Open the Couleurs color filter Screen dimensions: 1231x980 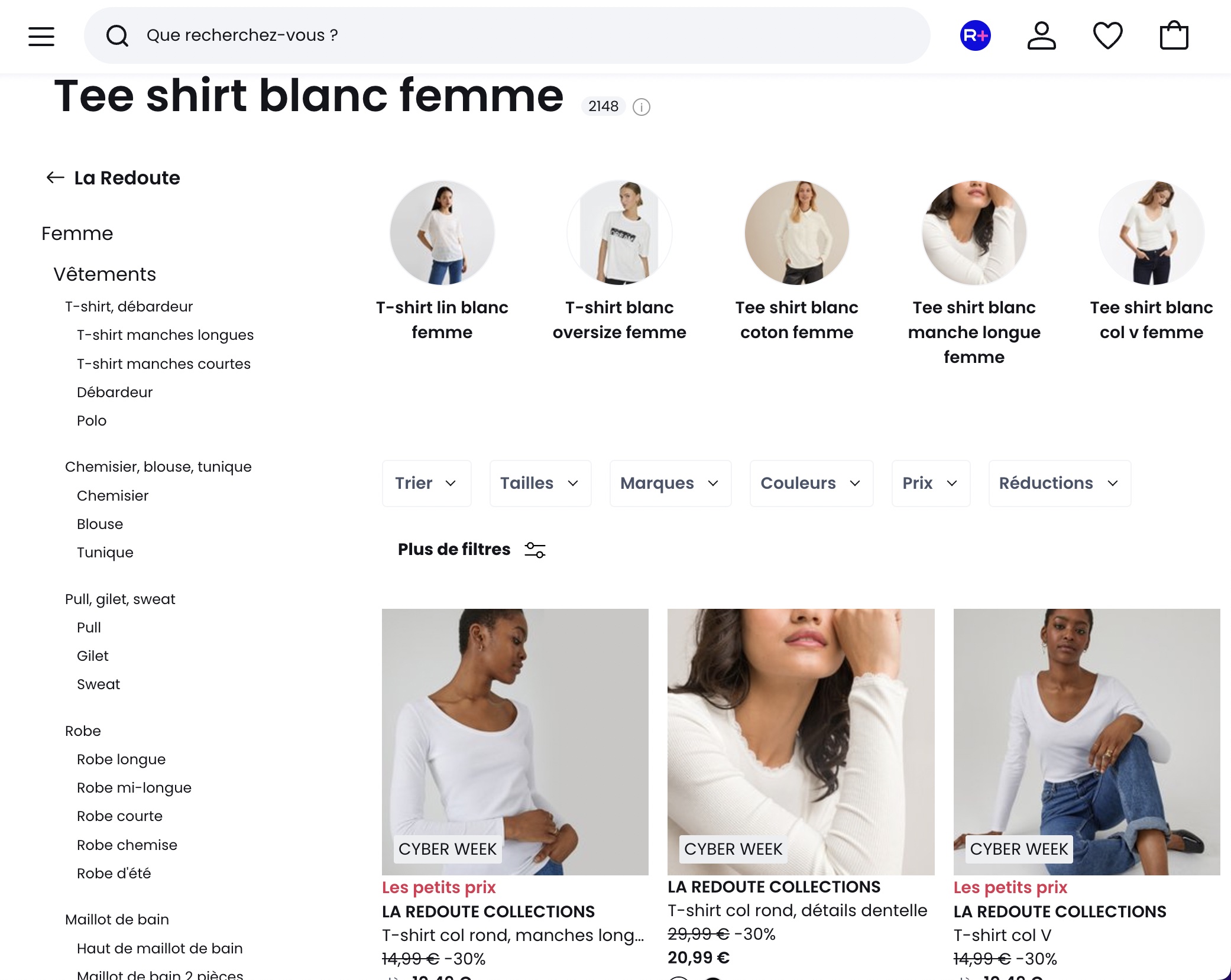pos(810,483)
